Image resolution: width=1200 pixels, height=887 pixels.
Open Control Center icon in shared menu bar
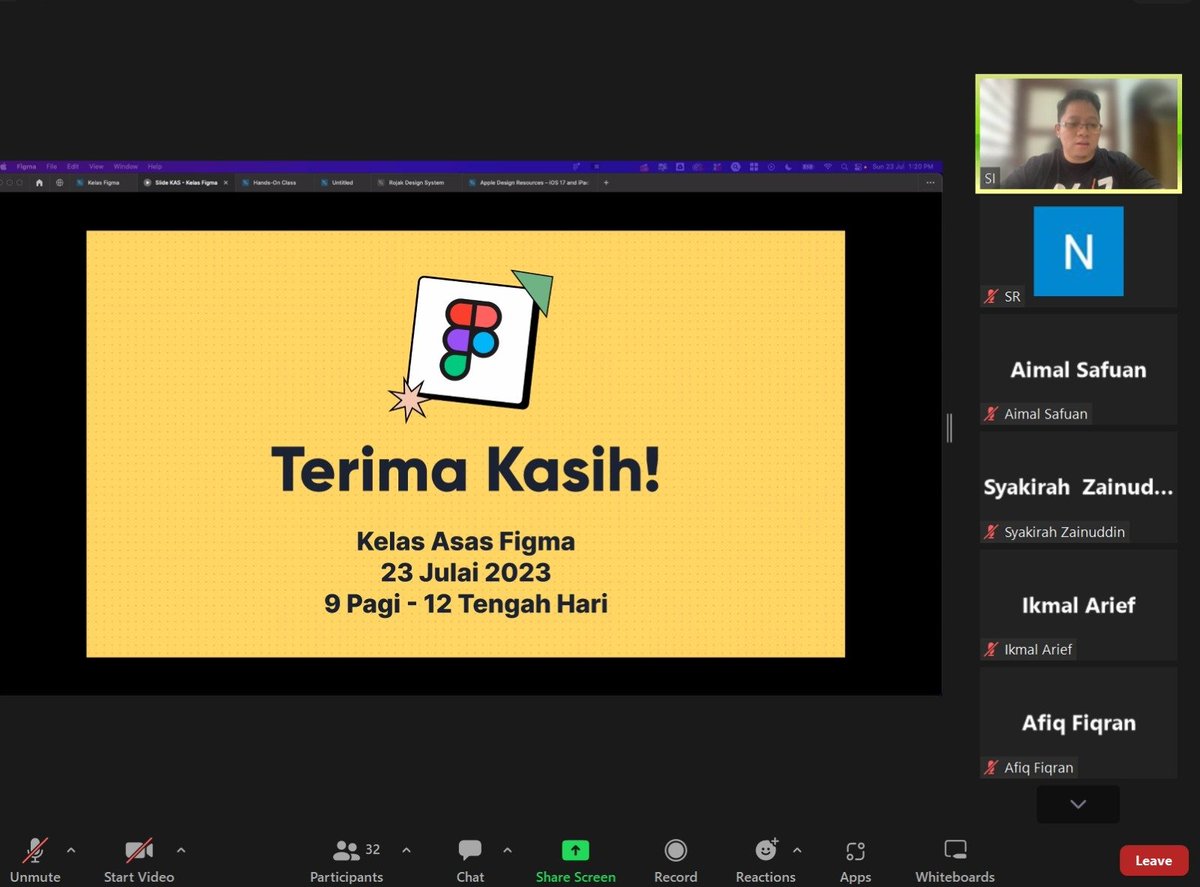(x=858, y=167)
